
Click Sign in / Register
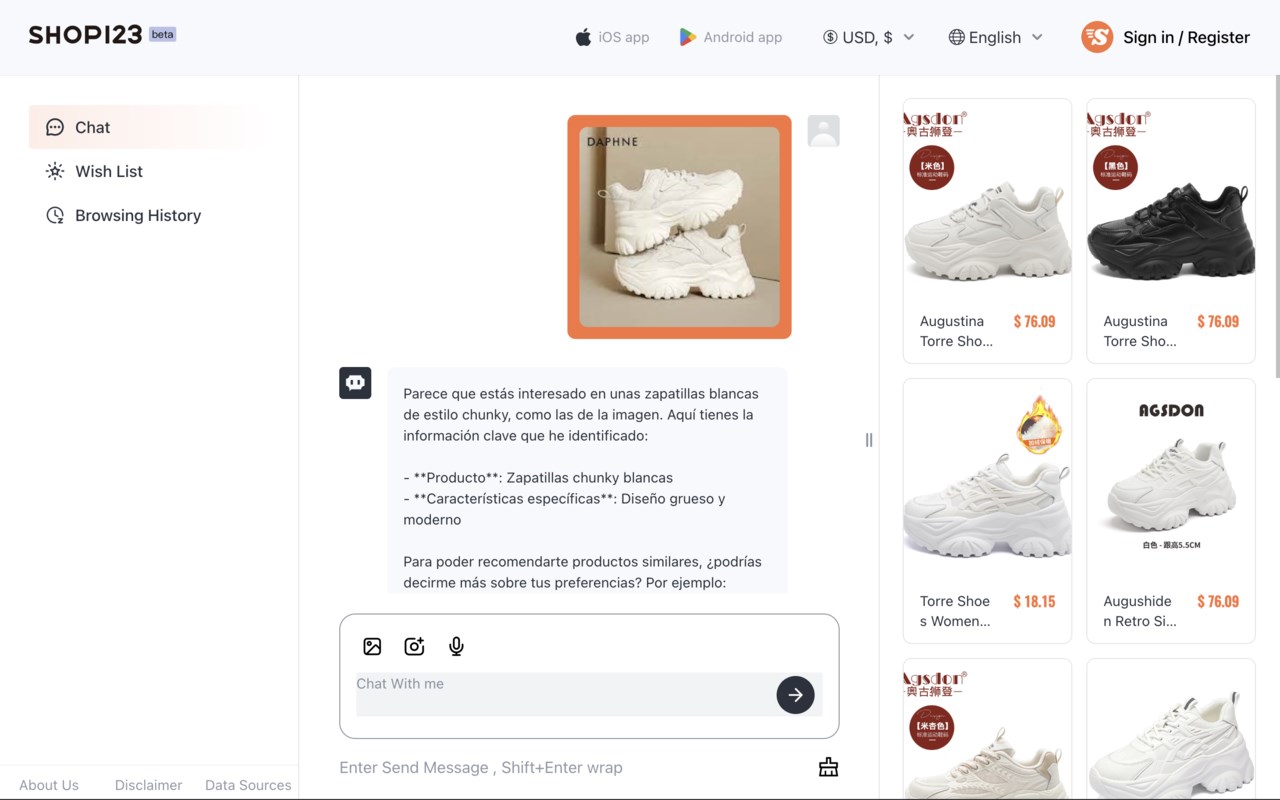click(1186, 37)
